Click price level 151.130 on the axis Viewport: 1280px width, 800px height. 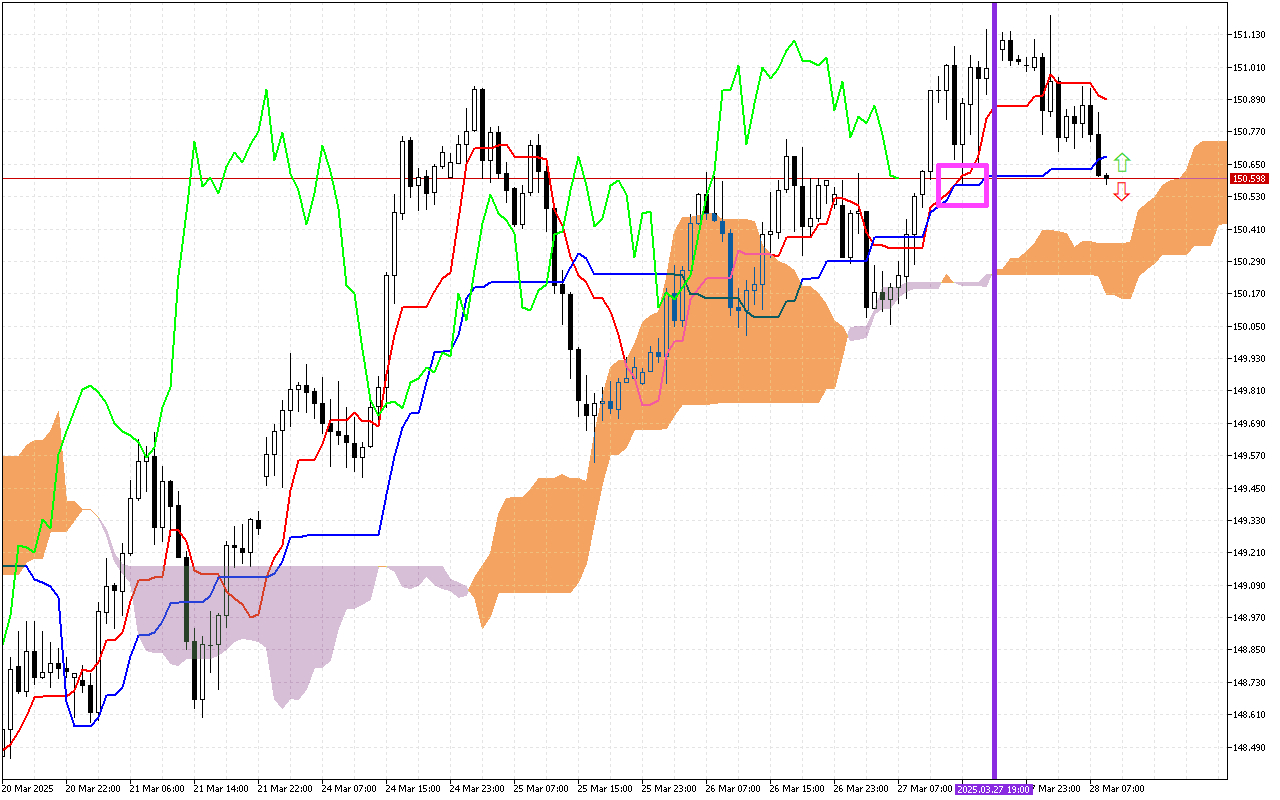click(x=1250, y=35)
